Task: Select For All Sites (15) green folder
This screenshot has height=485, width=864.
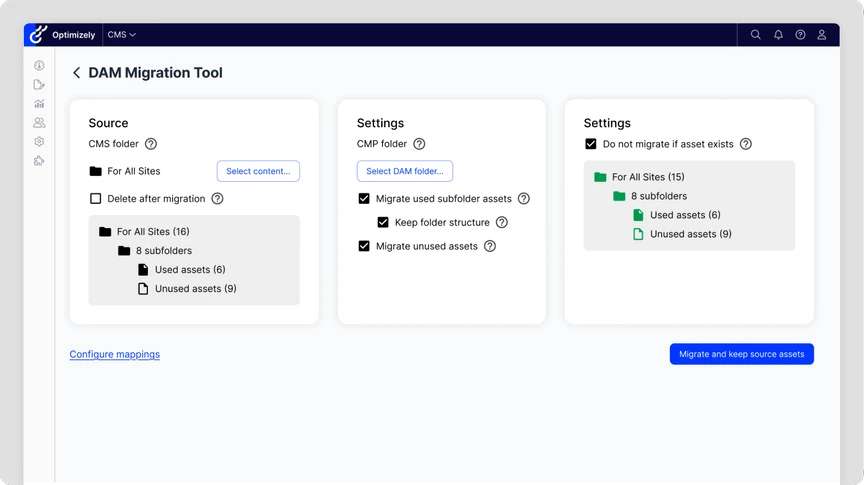Action: [x=639, y=177]
